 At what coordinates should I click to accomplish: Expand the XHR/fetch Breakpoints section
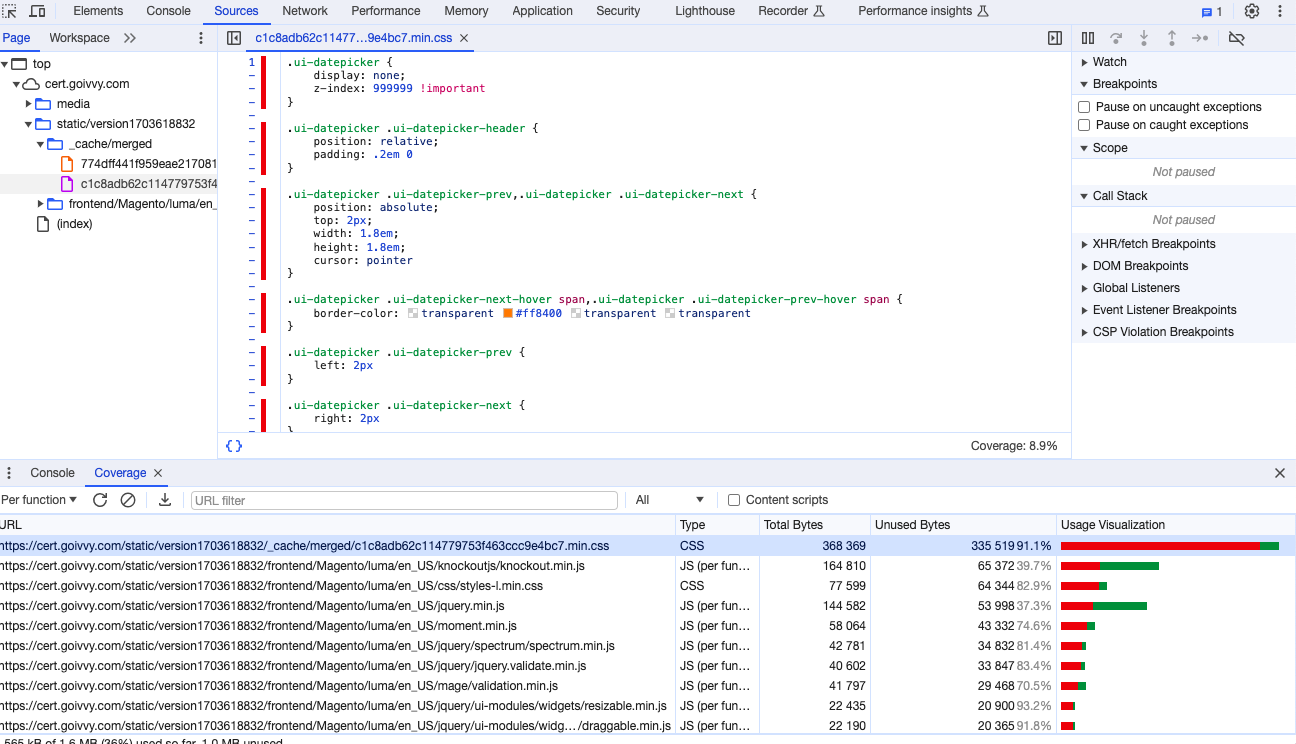pos(1153,244)
